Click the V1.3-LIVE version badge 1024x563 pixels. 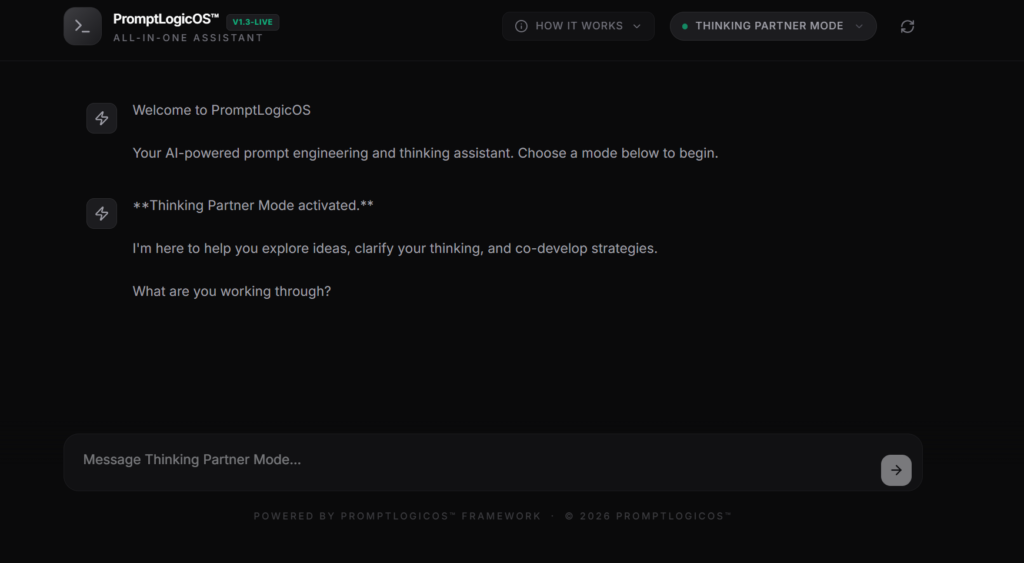tap(253, 22)
